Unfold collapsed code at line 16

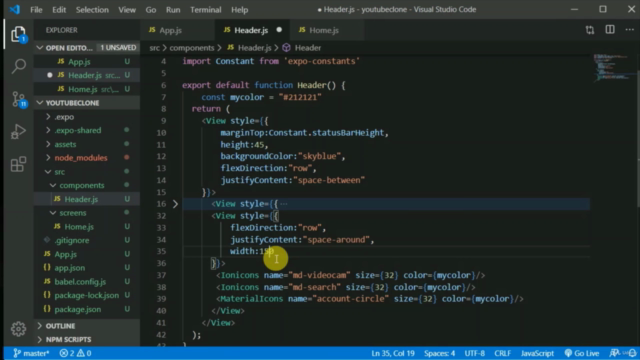click(175, 204)
